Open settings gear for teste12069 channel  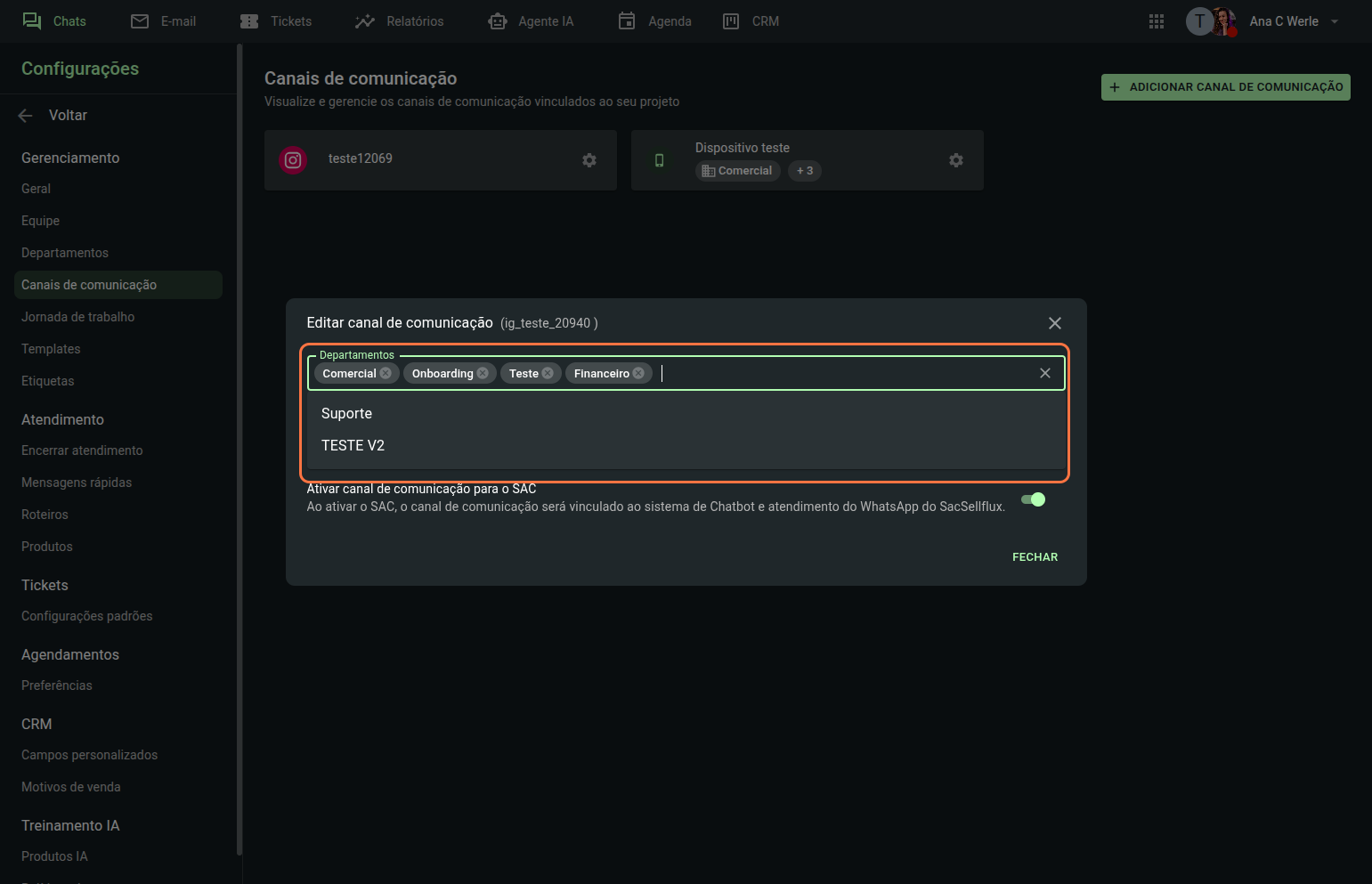(589, 160)
